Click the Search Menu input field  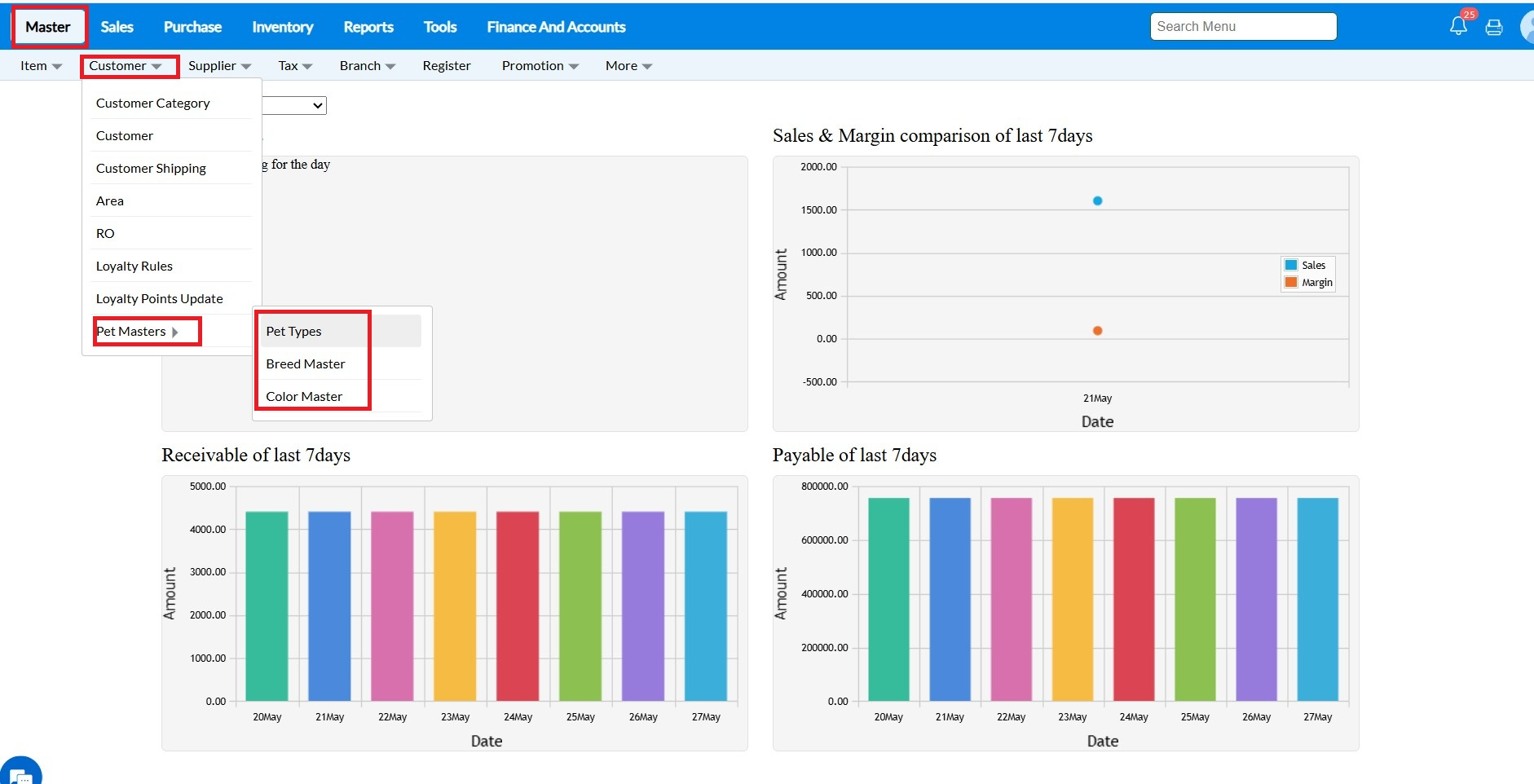[1243, 27]
